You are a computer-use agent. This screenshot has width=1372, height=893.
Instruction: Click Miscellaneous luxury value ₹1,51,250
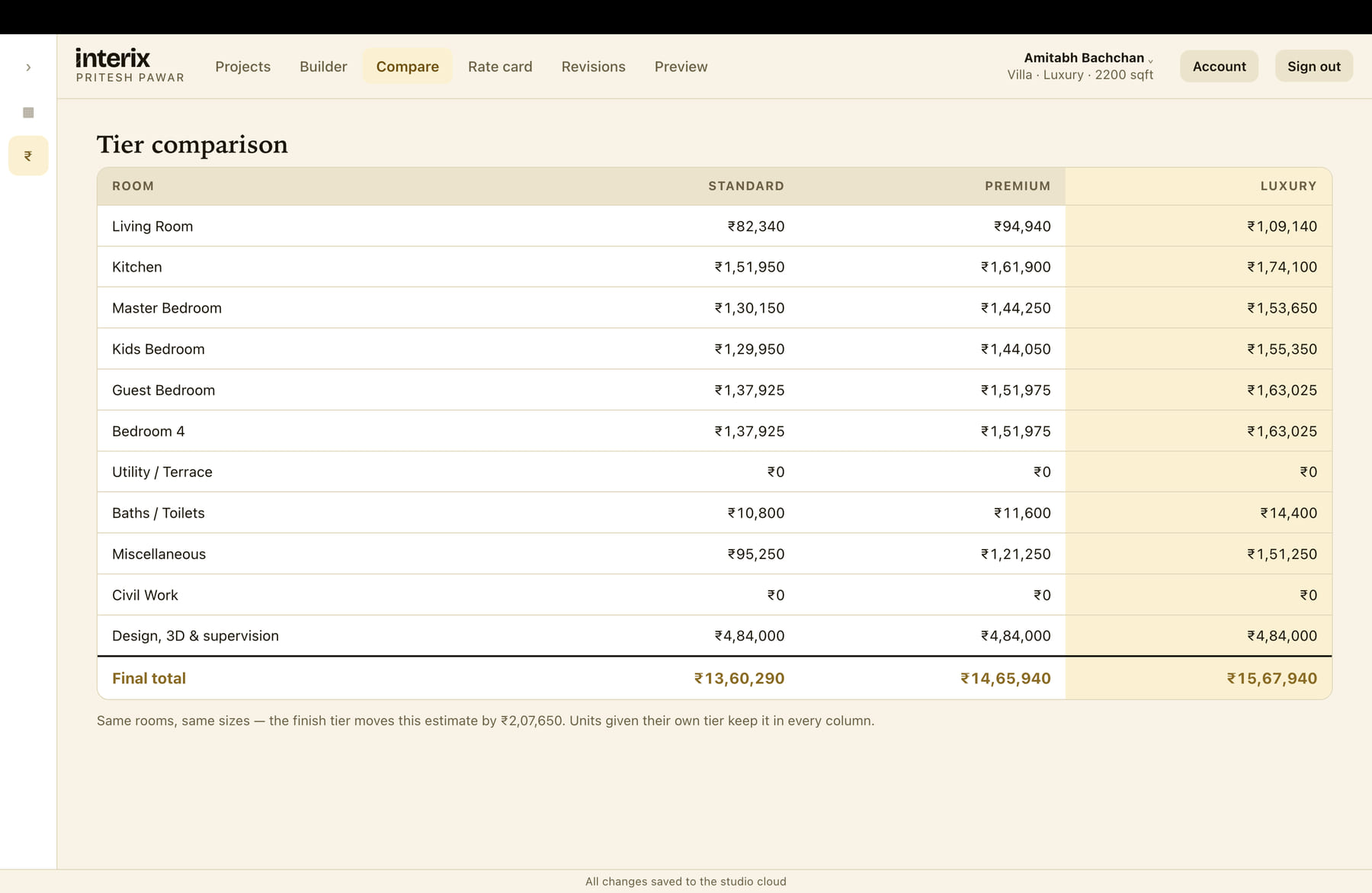pos(1282,554)
